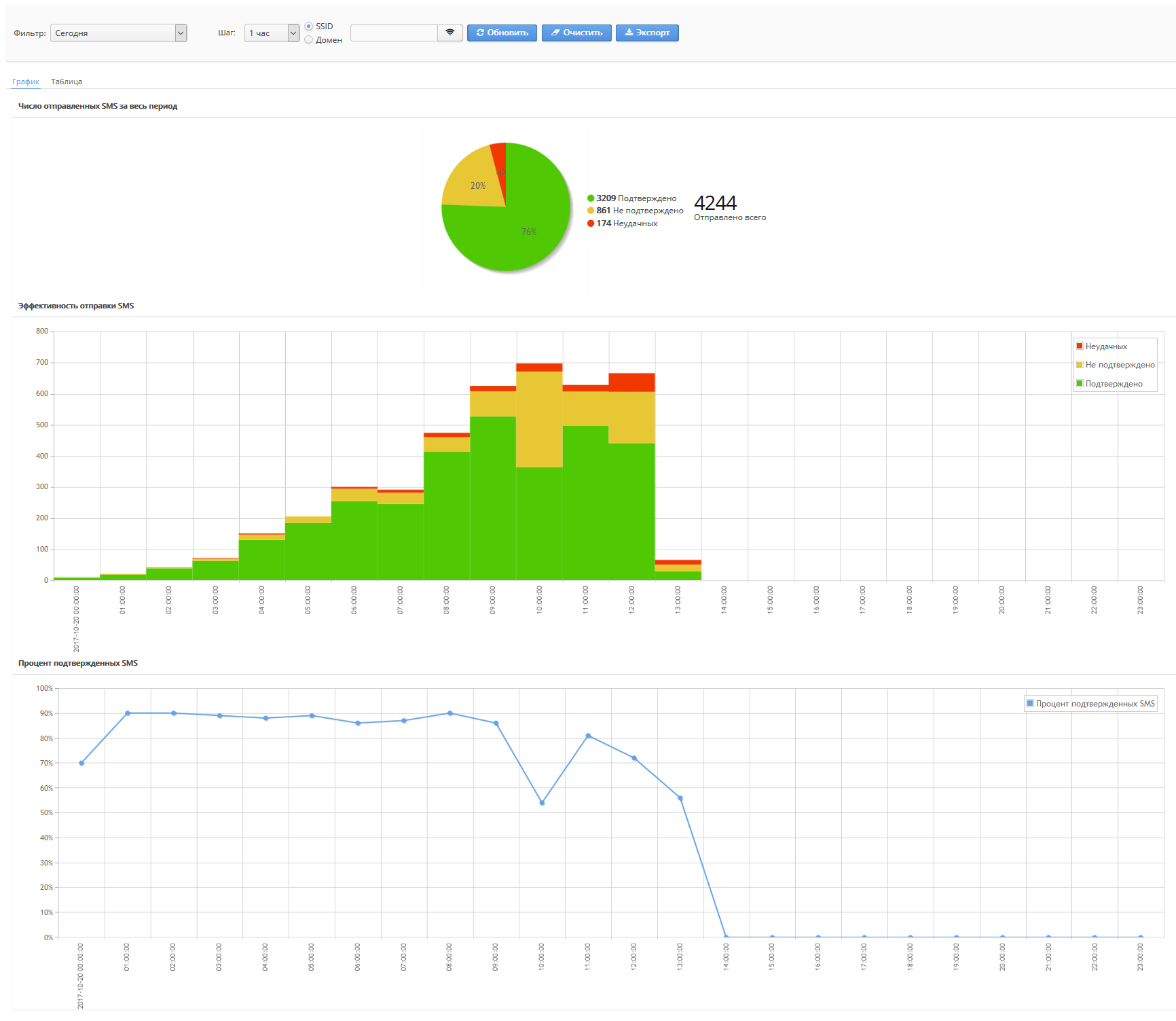Click Подтверждено in the bar chart legend

pyautogui.click(x=1114, y=384)
